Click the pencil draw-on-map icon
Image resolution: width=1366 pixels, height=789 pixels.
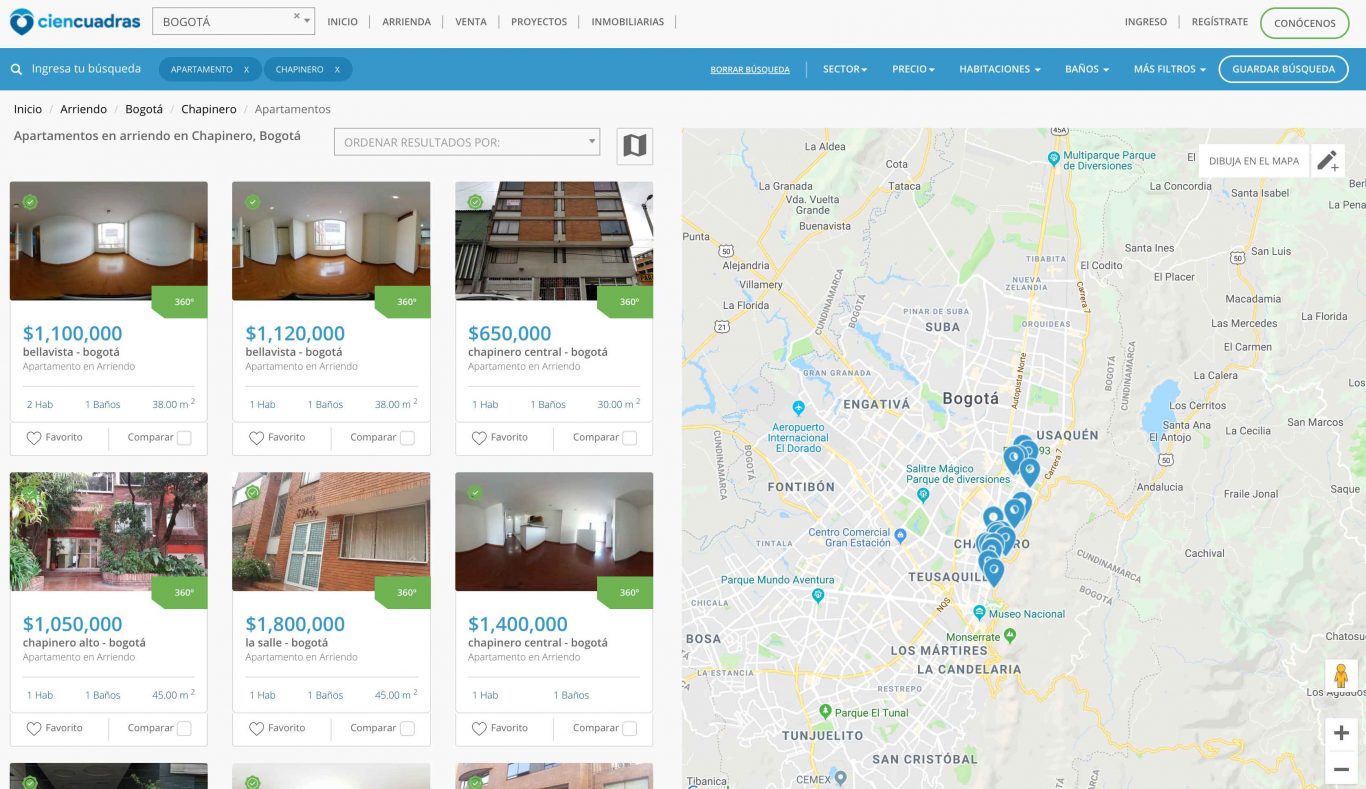[x=1327, y=161]
